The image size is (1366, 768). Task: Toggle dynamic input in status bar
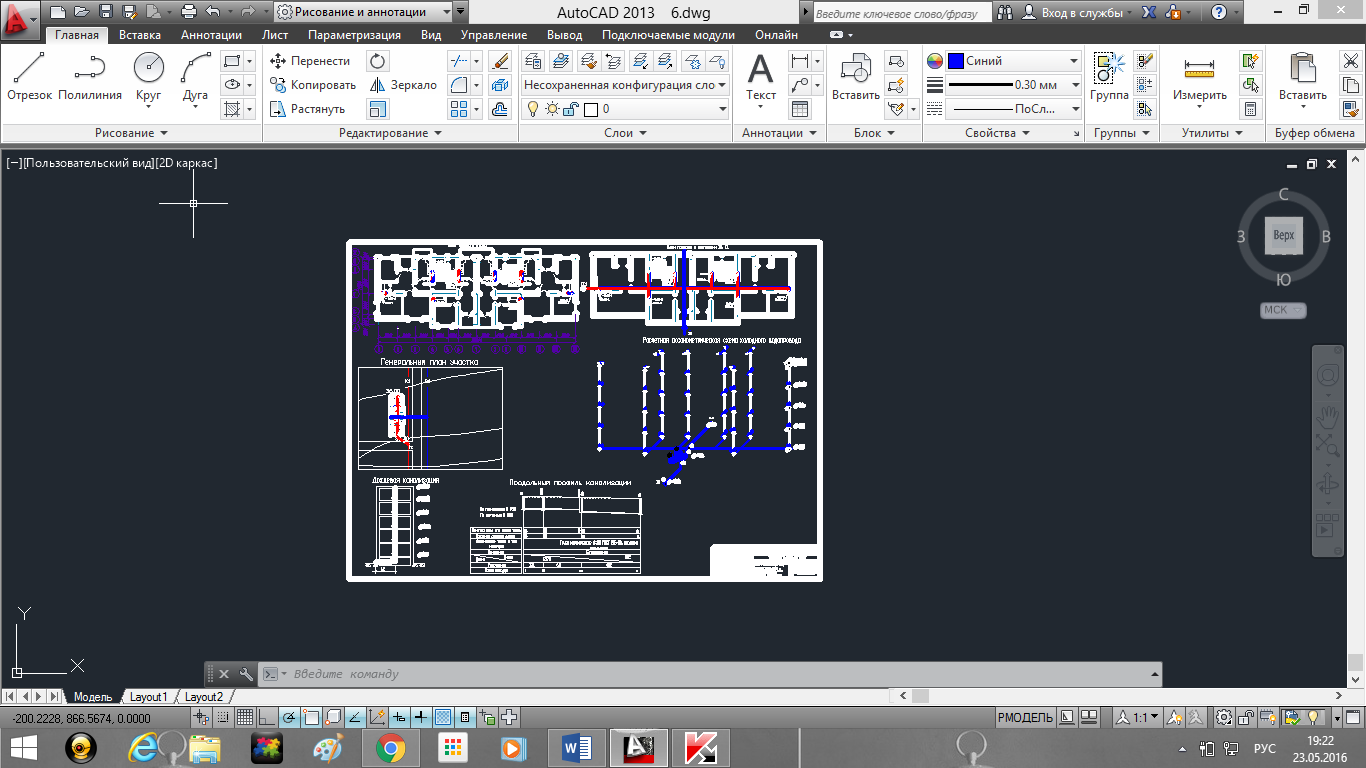point(399,718)
